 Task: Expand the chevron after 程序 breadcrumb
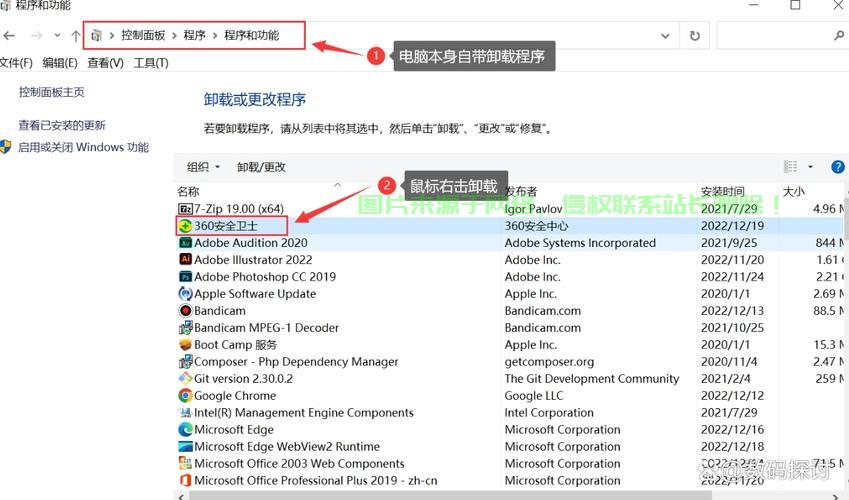coord(215,36)
